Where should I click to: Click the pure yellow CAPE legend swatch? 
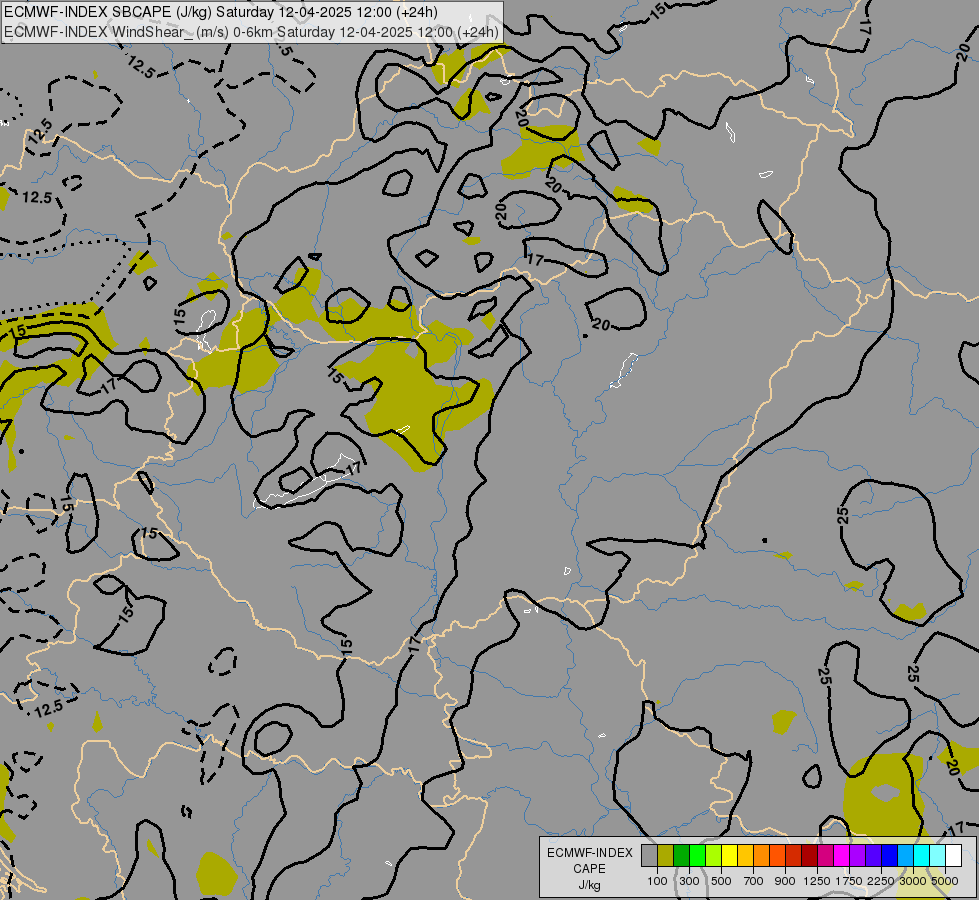coord(729,855)
